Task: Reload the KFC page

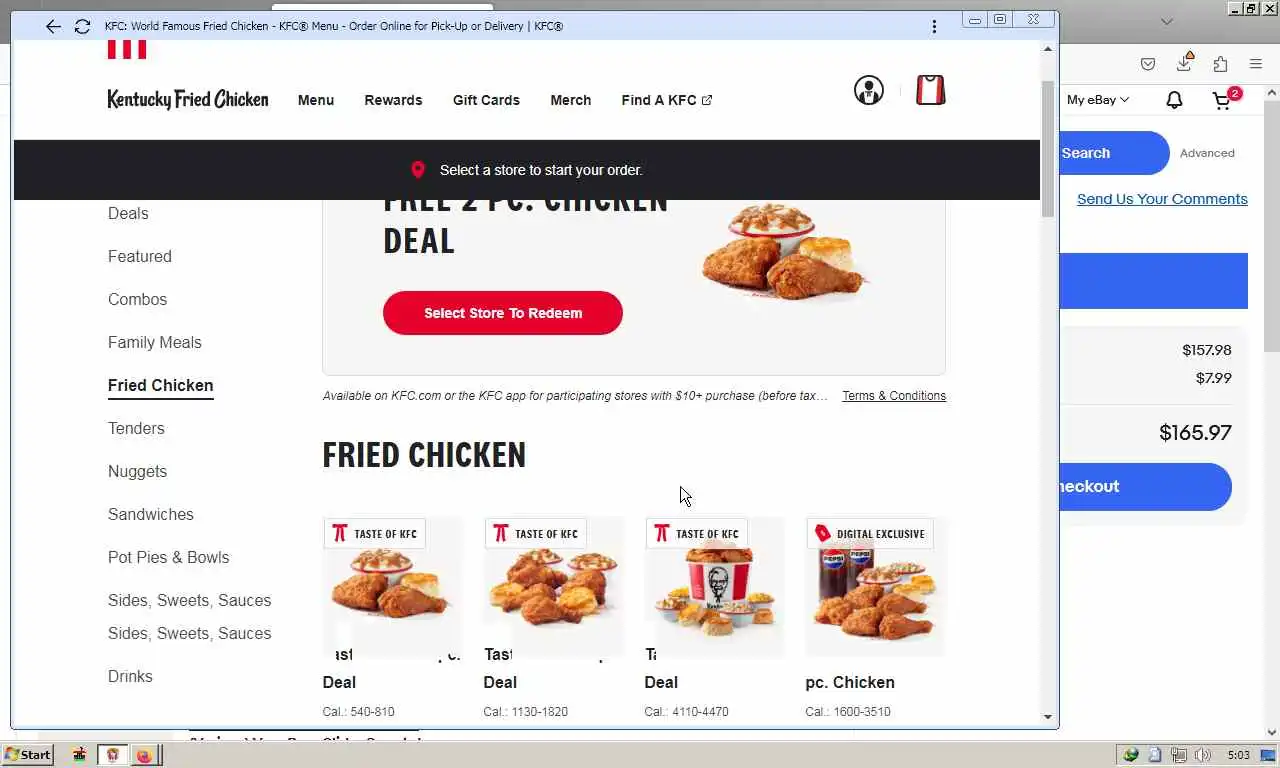Action: coord(83,26)
